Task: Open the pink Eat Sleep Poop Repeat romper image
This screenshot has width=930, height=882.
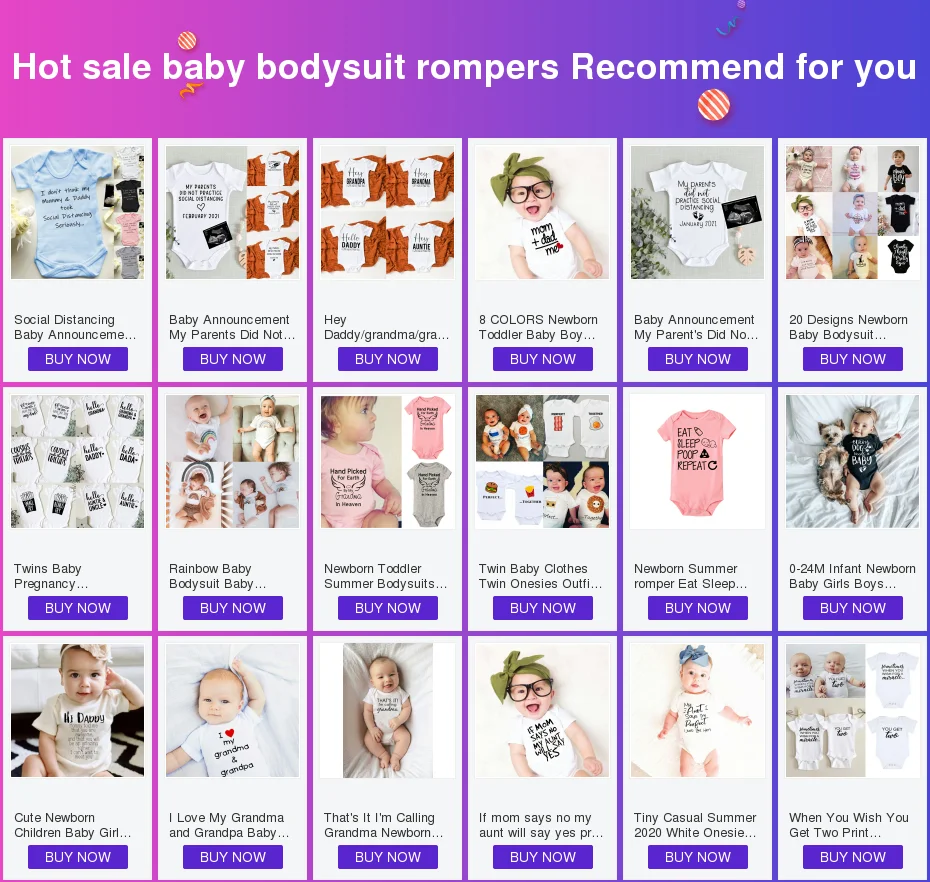Action: click(698, 461)
